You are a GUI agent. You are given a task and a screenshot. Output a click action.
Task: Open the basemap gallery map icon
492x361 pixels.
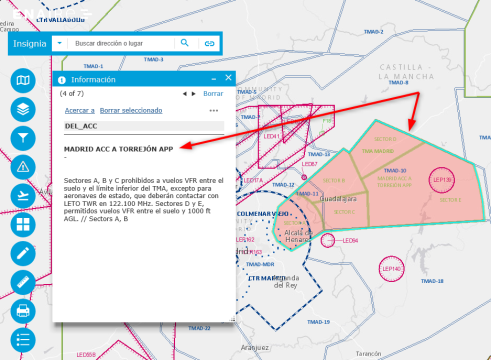(x=23, y=80)
